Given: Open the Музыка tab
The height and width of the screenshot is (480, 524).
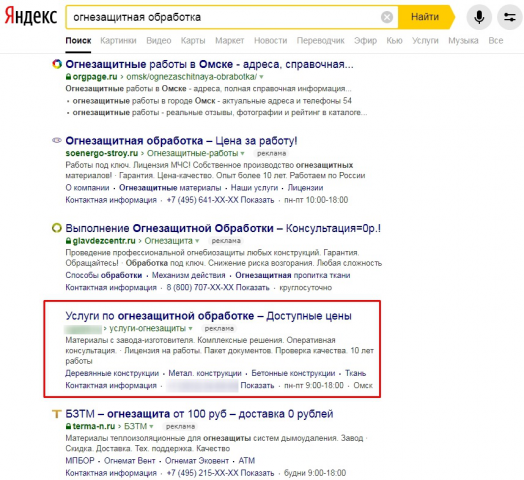Looking at the screenshot, I should 463,41.
